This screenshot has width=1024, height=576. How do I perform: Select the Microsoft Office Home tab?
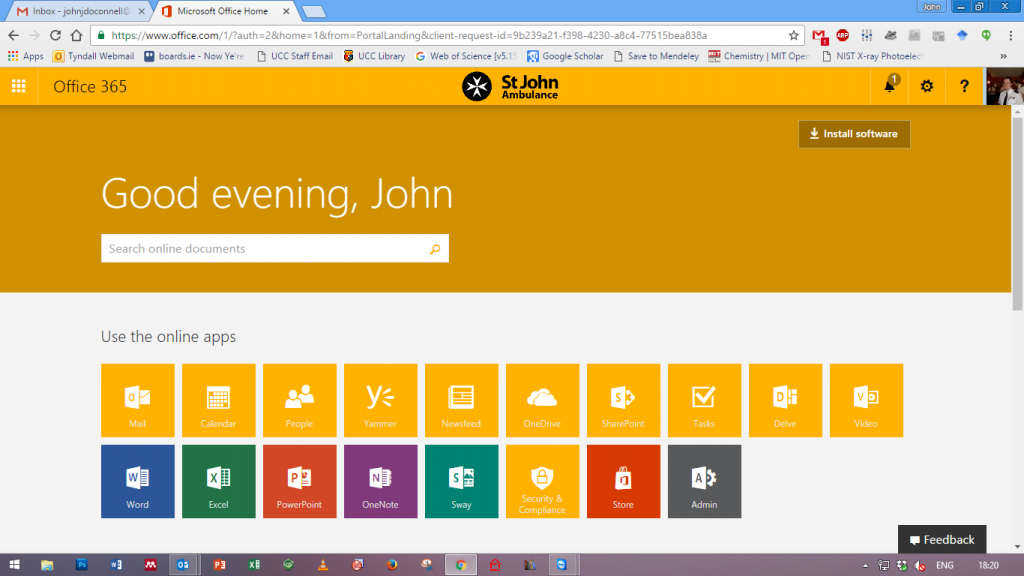tap(223, 11)
